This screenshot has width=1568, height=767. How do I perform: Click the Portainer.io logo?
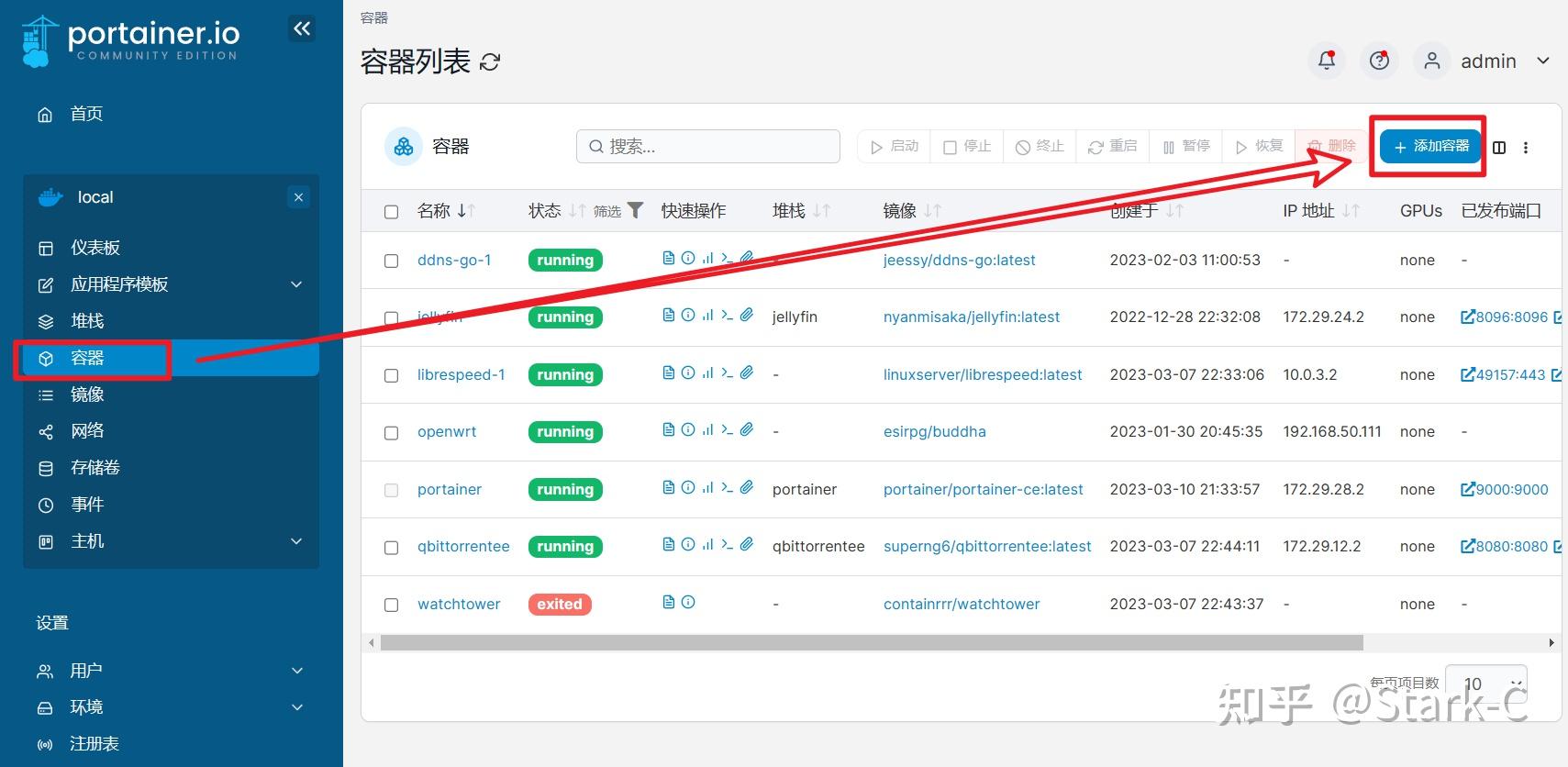point(129,41)
